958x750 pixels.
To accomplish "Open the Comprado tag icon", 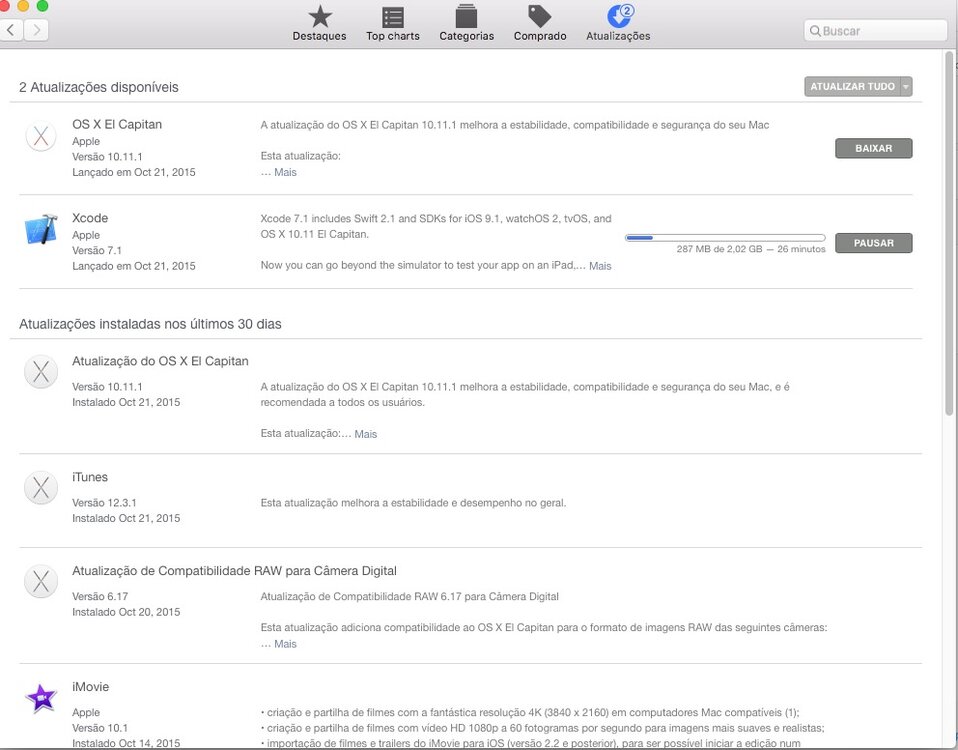I will coord(540,17).
